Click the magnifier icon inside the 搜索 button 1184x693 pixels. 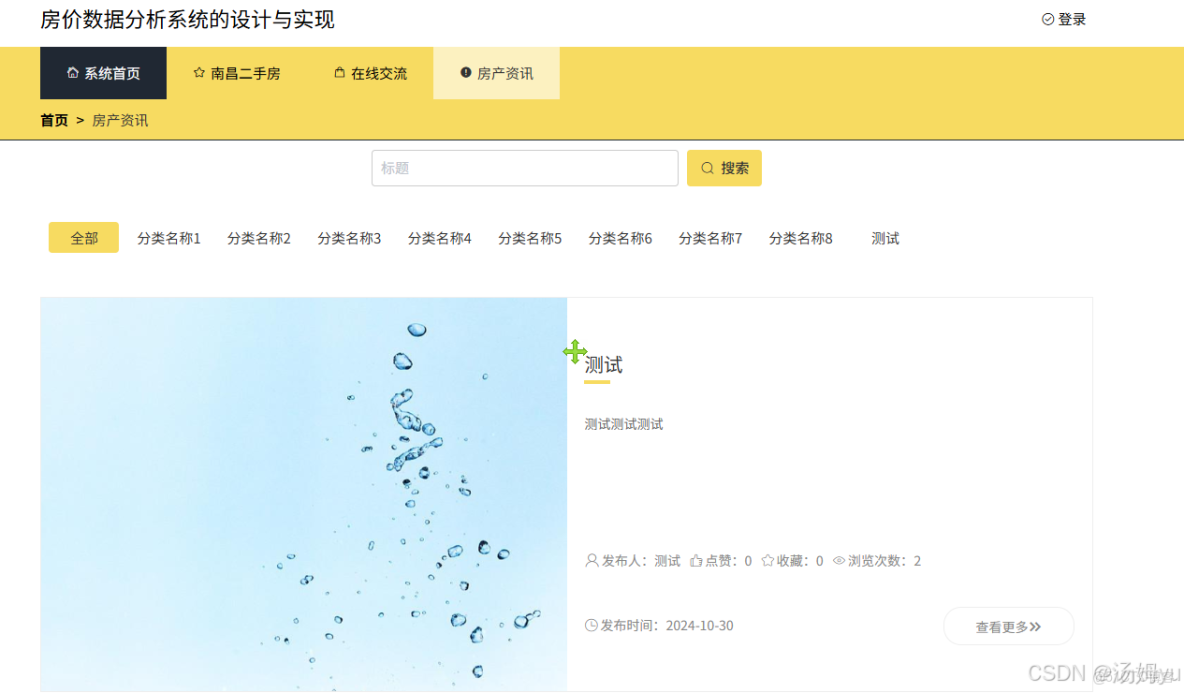pos(706,167)
